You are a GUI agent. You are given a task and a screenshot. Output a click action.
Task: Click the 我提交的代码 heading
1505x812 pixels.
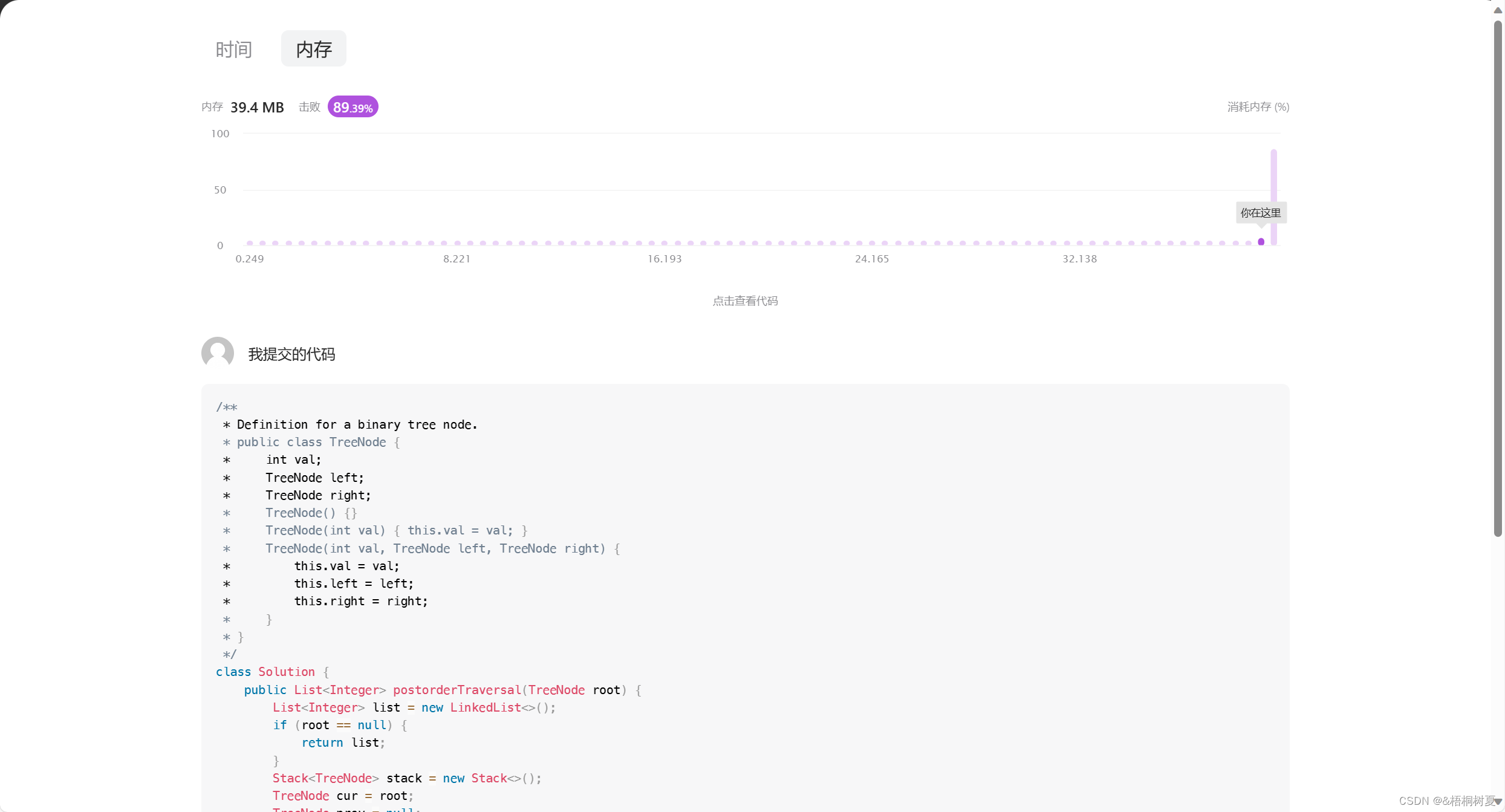291,354
